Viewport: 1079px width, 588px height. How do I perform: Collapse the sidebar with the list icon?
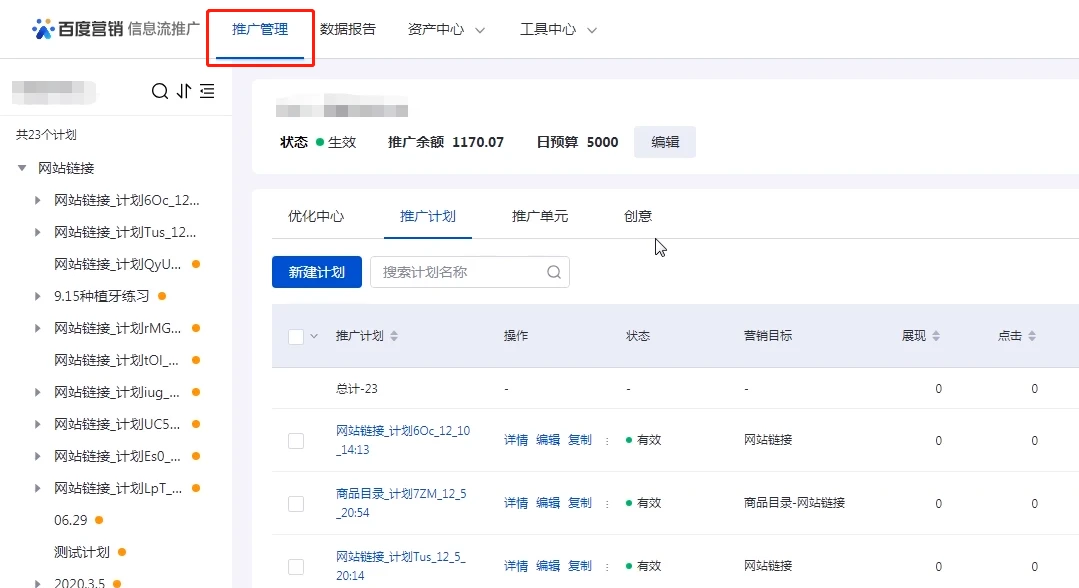tap(207, 91)
